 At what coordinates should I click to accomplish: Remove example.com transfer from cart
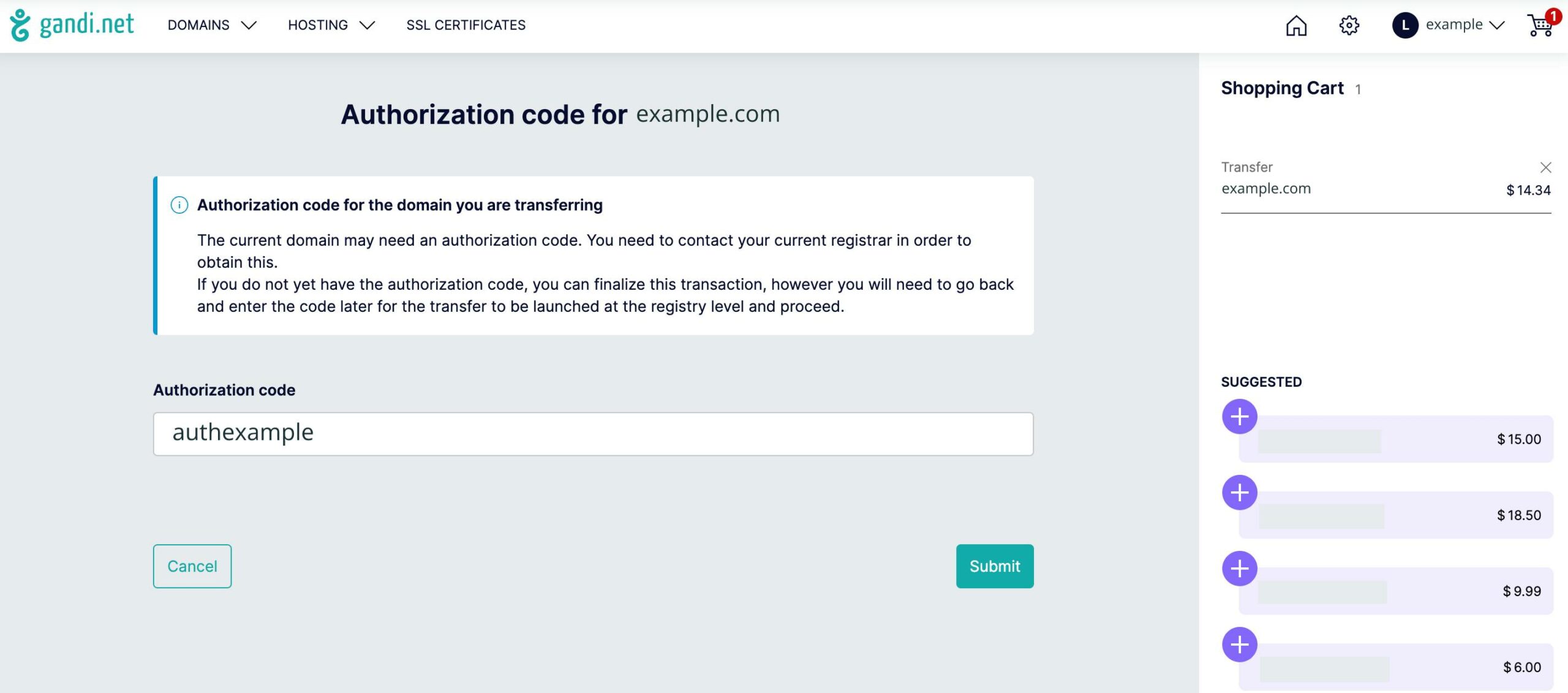point(1545,167)
